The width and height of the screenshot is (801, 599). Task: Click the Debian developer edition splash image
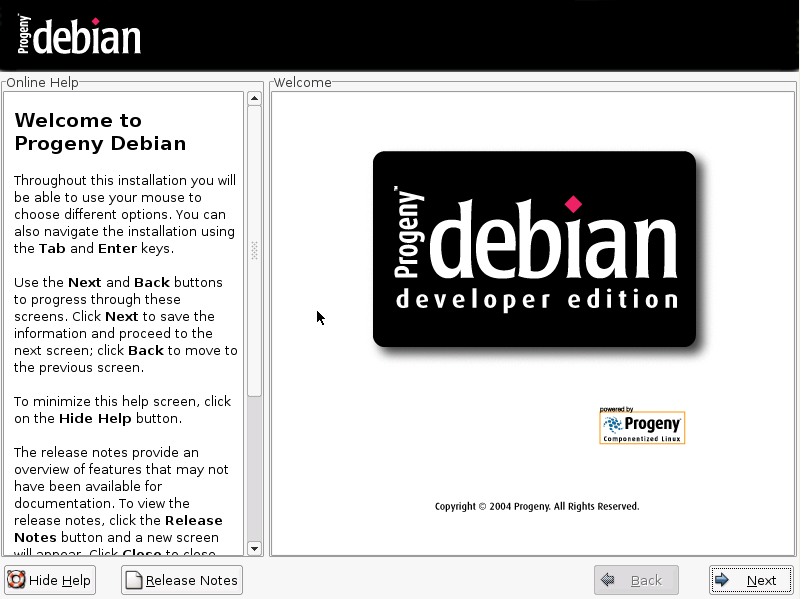534,249
